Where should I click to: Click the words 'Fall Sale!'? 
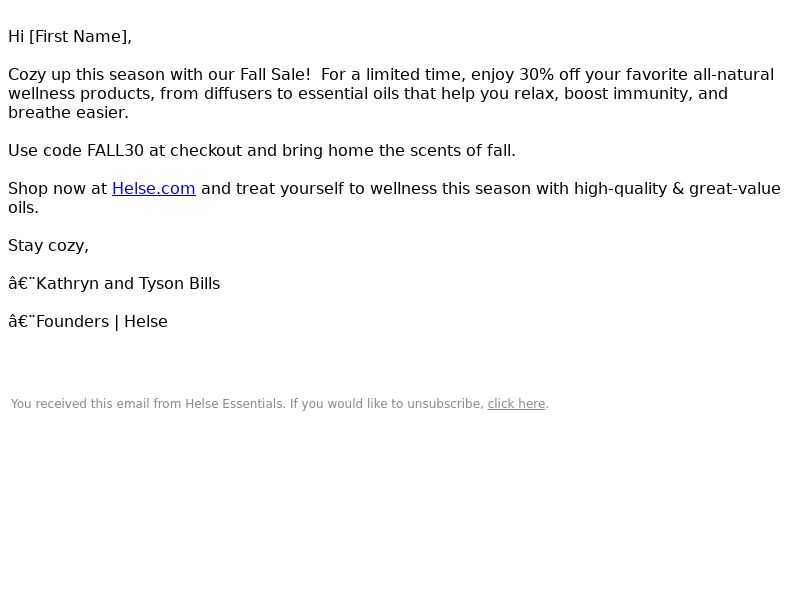coord(275,74)
